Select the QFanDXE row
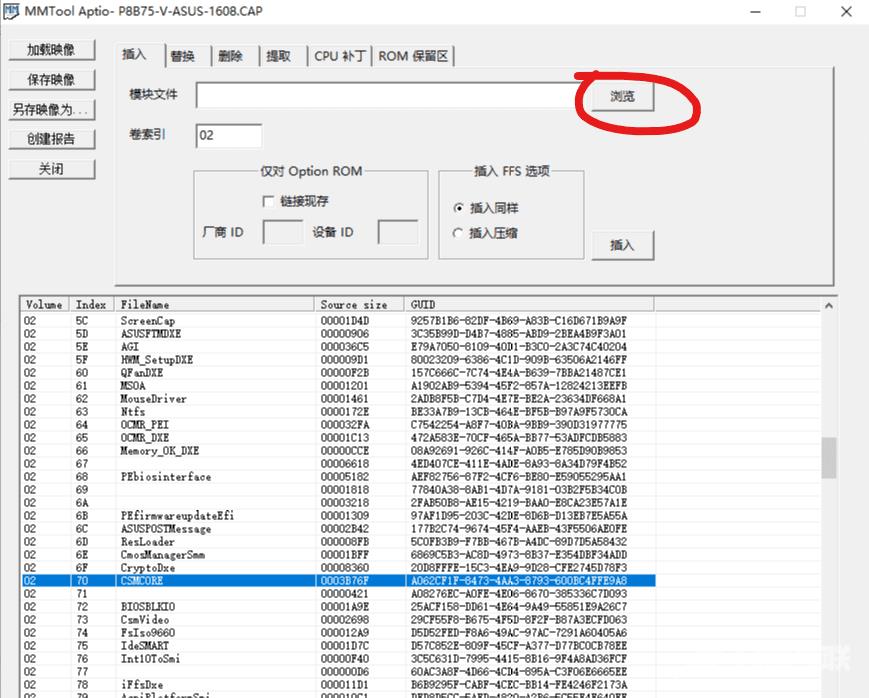869x698 pixels. 338,373
